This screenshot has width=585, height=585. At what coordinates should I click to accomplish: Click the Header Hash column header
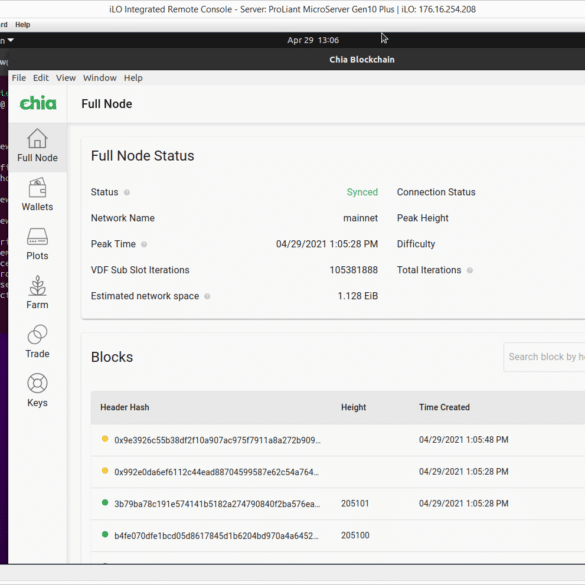pos(125,407)
